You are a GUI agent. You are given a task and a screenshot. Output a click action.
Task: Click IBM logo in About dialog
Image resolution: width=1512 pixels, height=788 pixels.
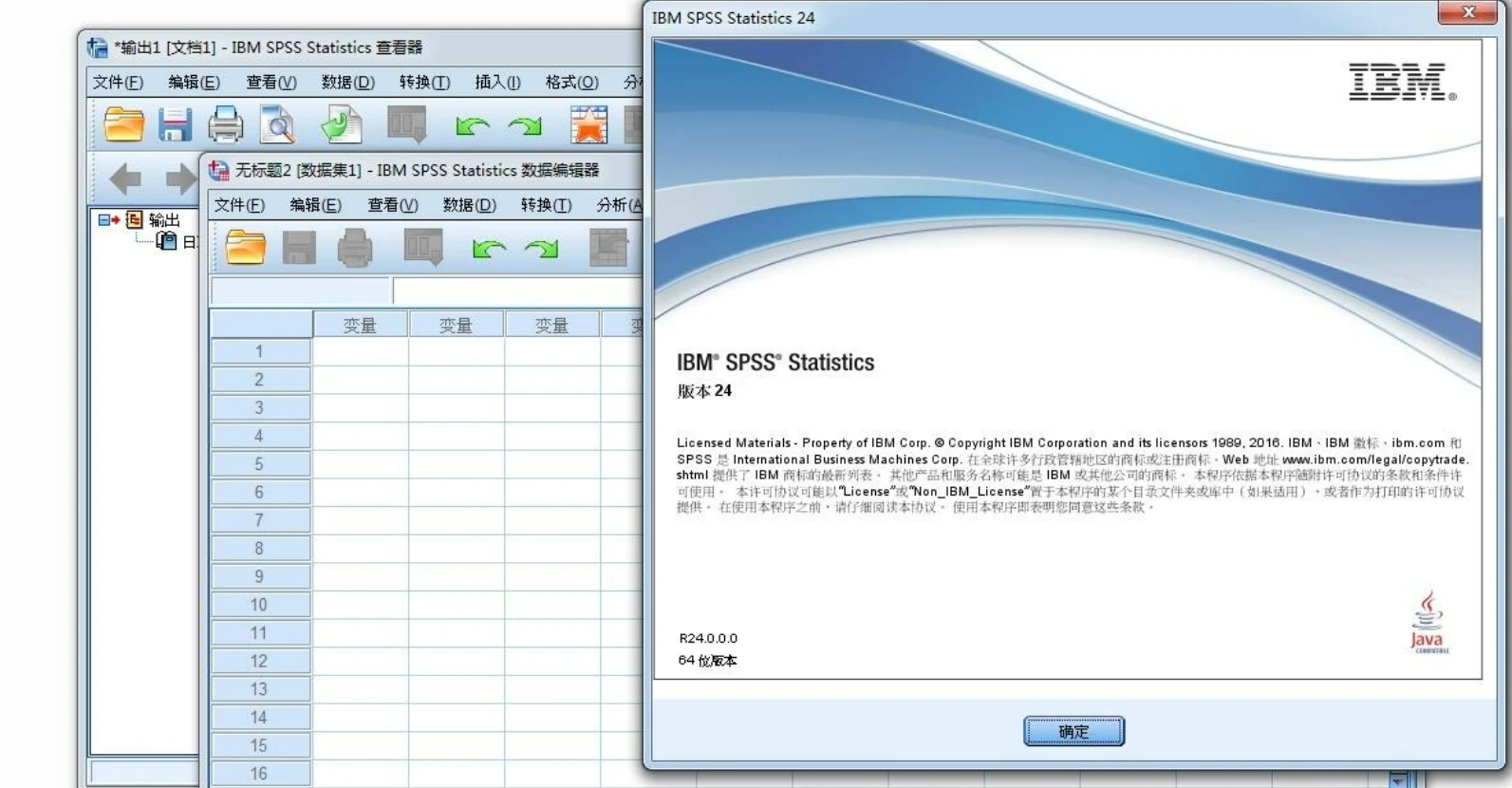point(1402,82)
